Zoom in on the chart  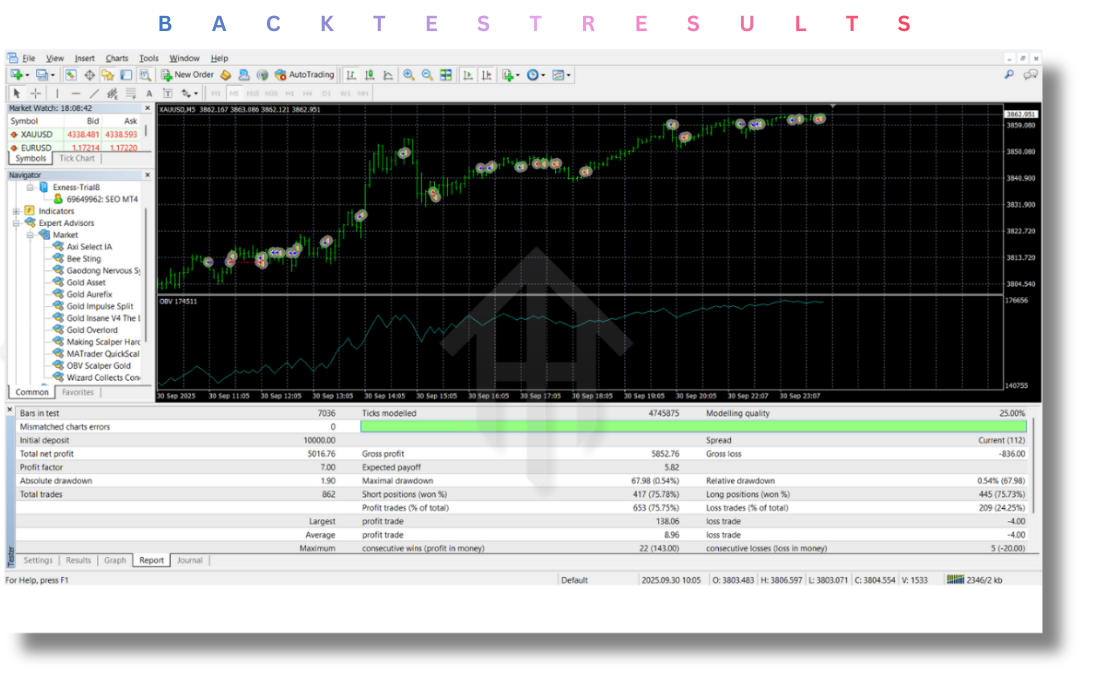409,75
